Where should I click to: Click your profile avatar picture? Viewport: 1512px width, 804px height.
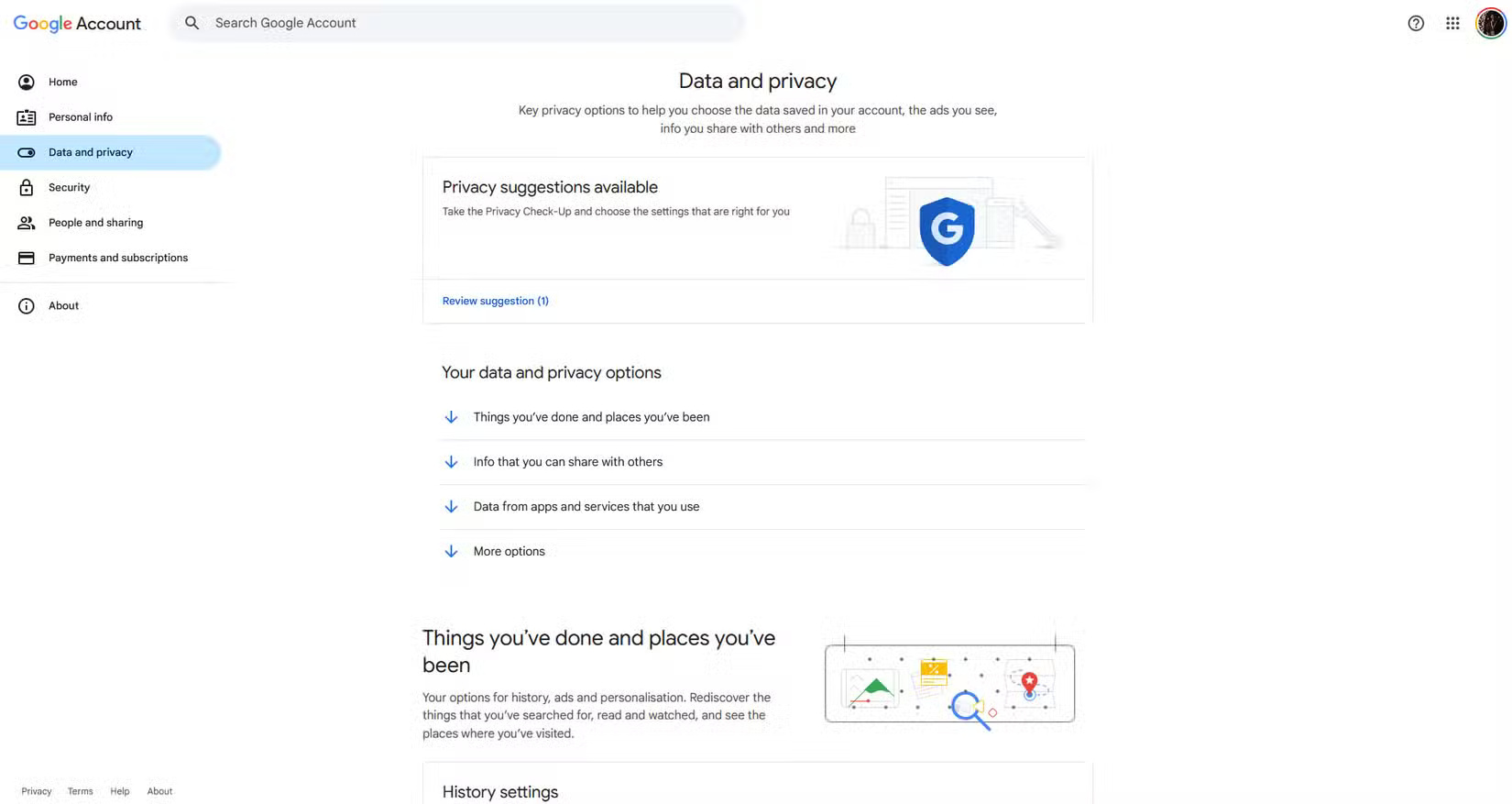pos(1491,23)
